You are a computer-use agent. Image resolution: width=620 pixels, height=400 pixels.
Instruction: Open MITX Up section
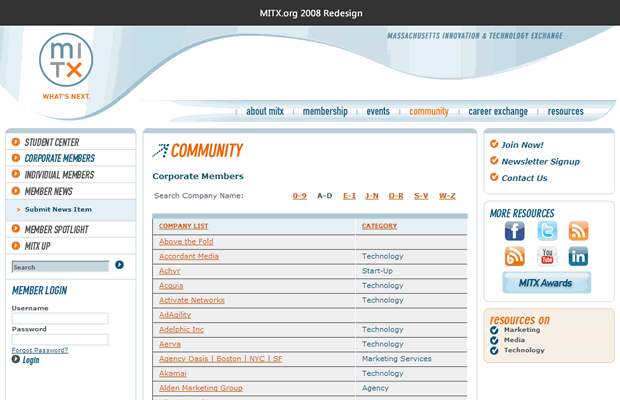pos(38,246)
